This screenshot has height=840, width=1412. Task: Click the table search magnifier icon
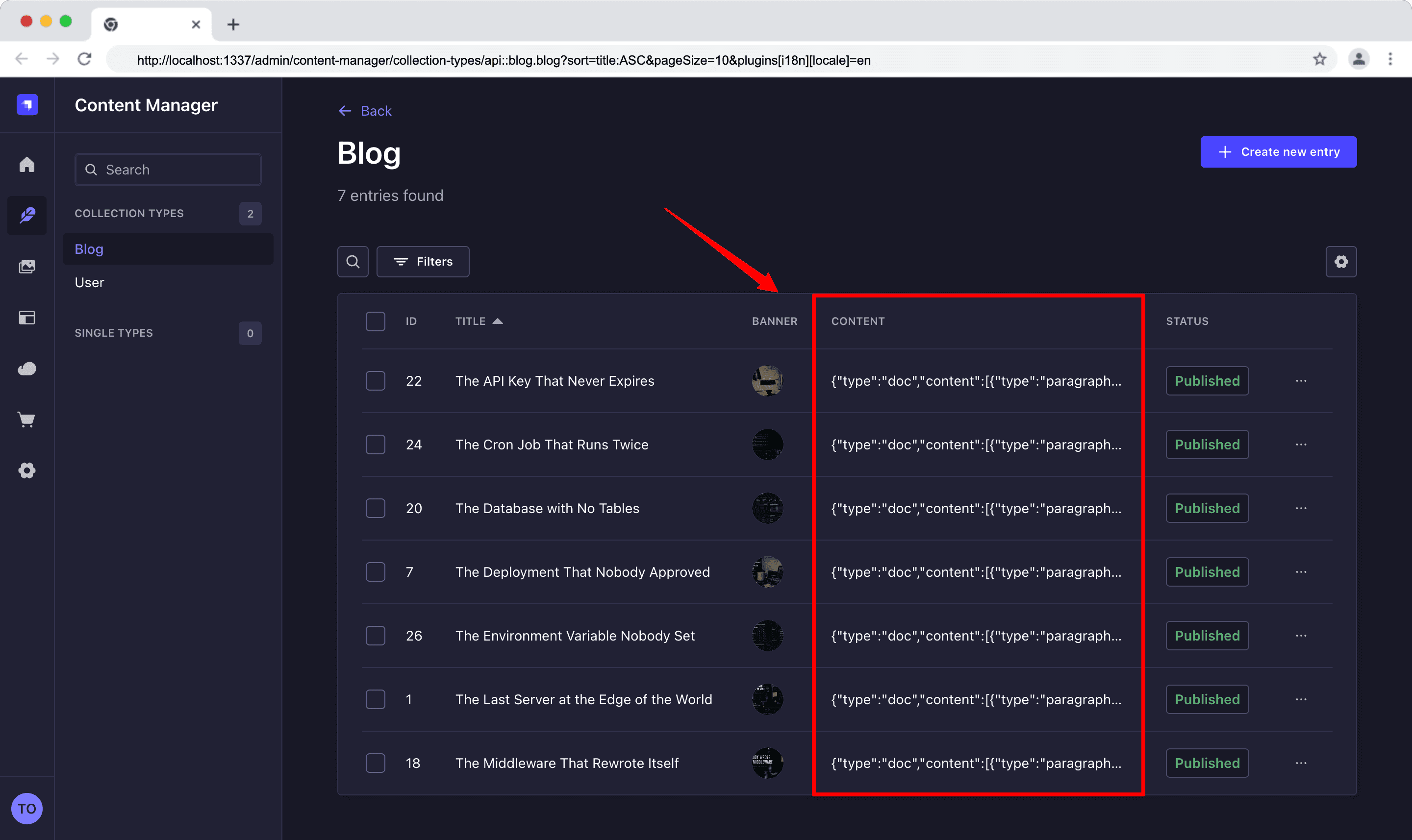353,262
